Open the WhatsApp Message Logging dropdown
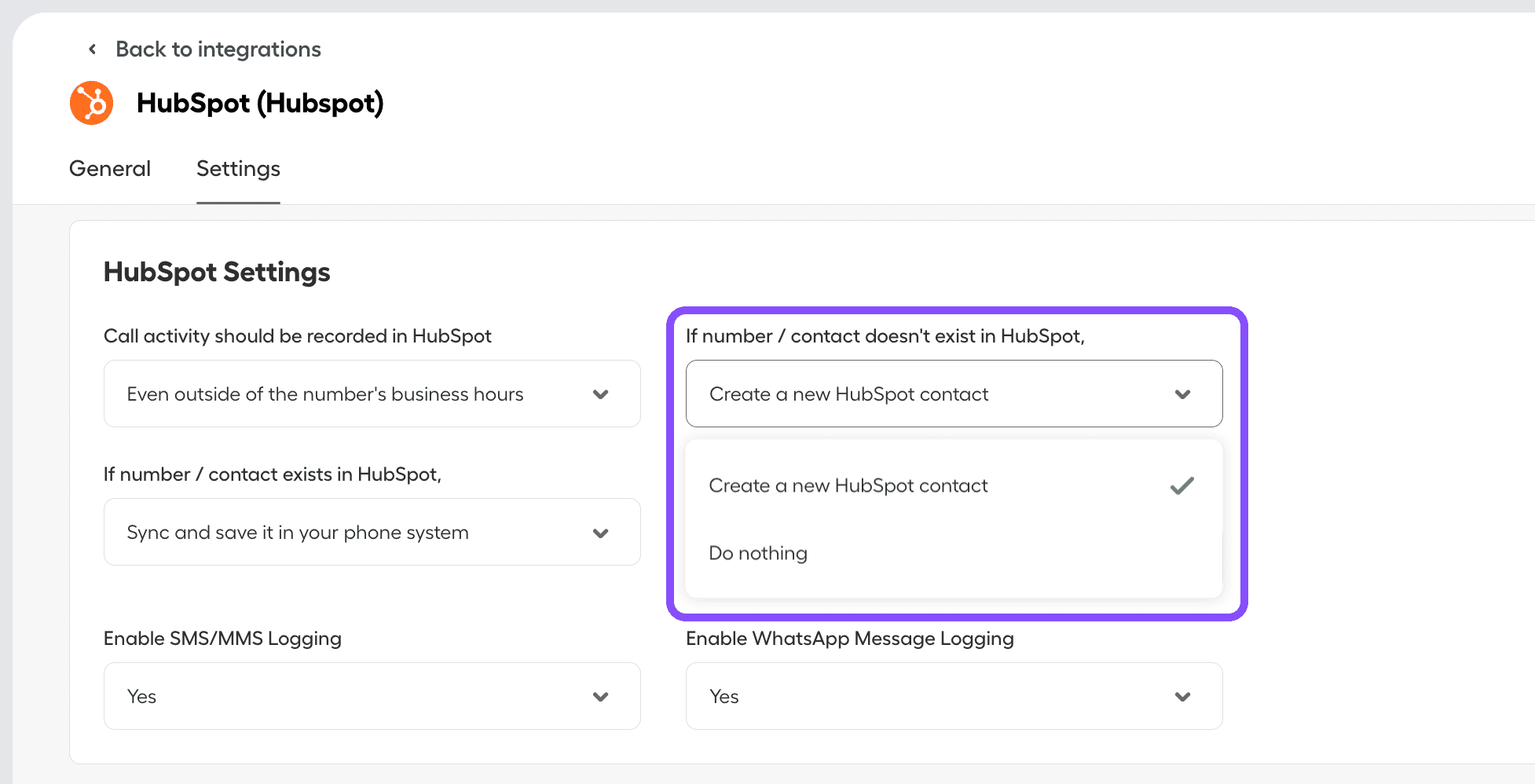This screenshot has width=1535, height=784. coord(954,696)
